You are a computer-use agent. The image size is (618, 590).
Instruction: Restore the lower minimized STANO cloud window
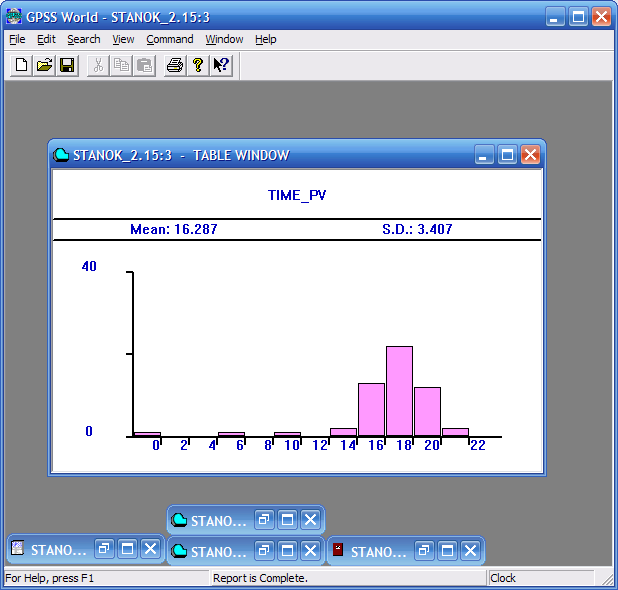pyautogui.click(x=264, y=550)
